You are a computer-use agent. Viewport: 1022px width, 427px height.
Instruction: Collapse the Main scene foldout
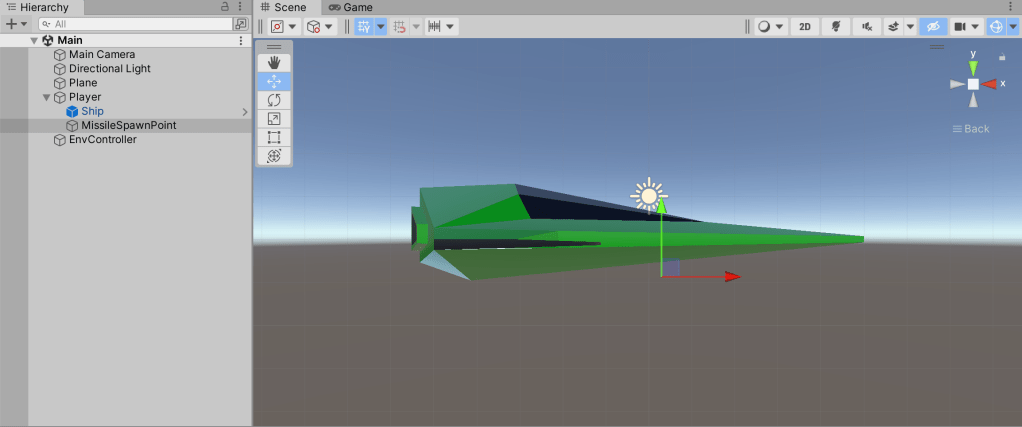click(34, 41)
